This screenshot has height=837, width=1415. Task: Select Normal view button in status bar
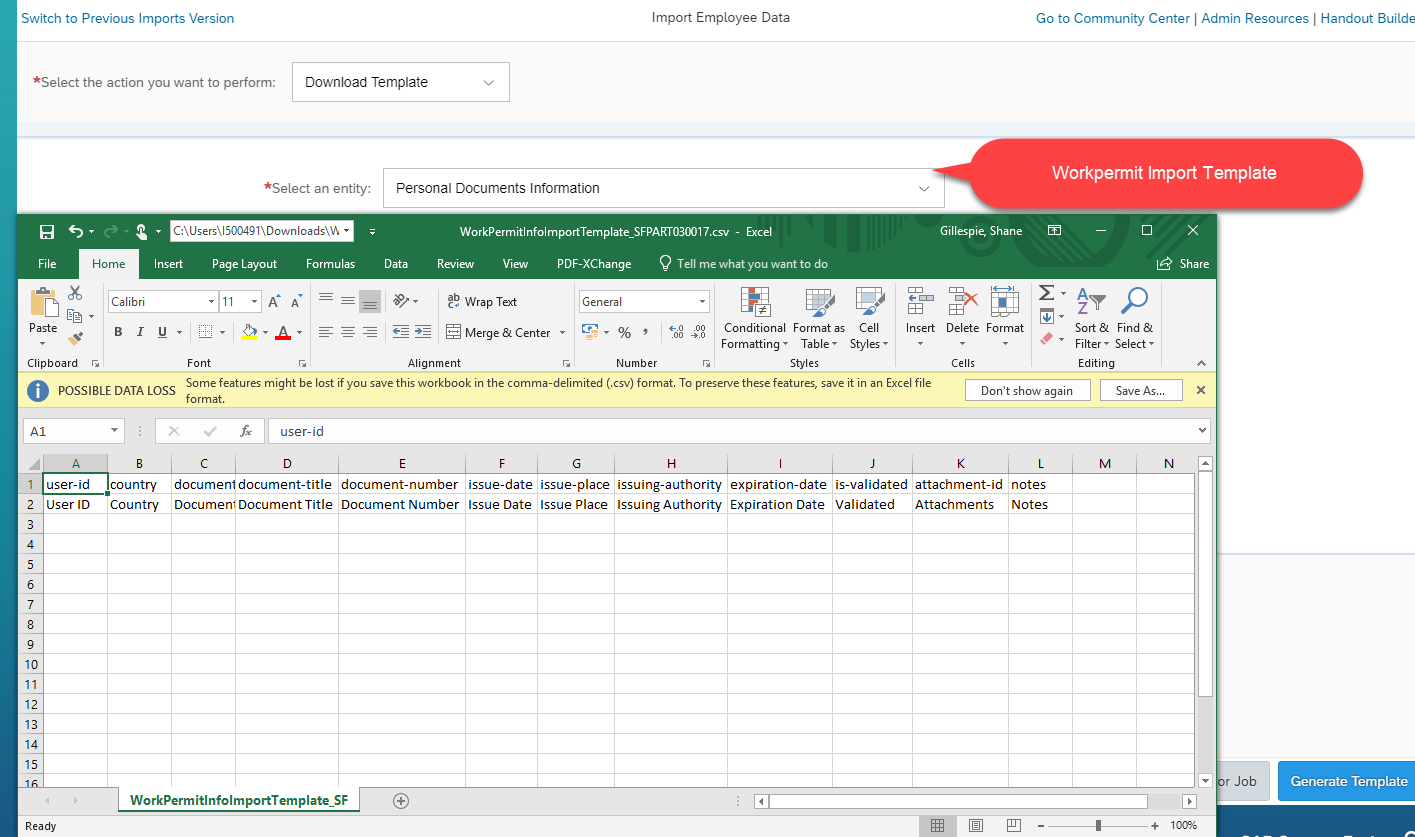coord(937,826)
